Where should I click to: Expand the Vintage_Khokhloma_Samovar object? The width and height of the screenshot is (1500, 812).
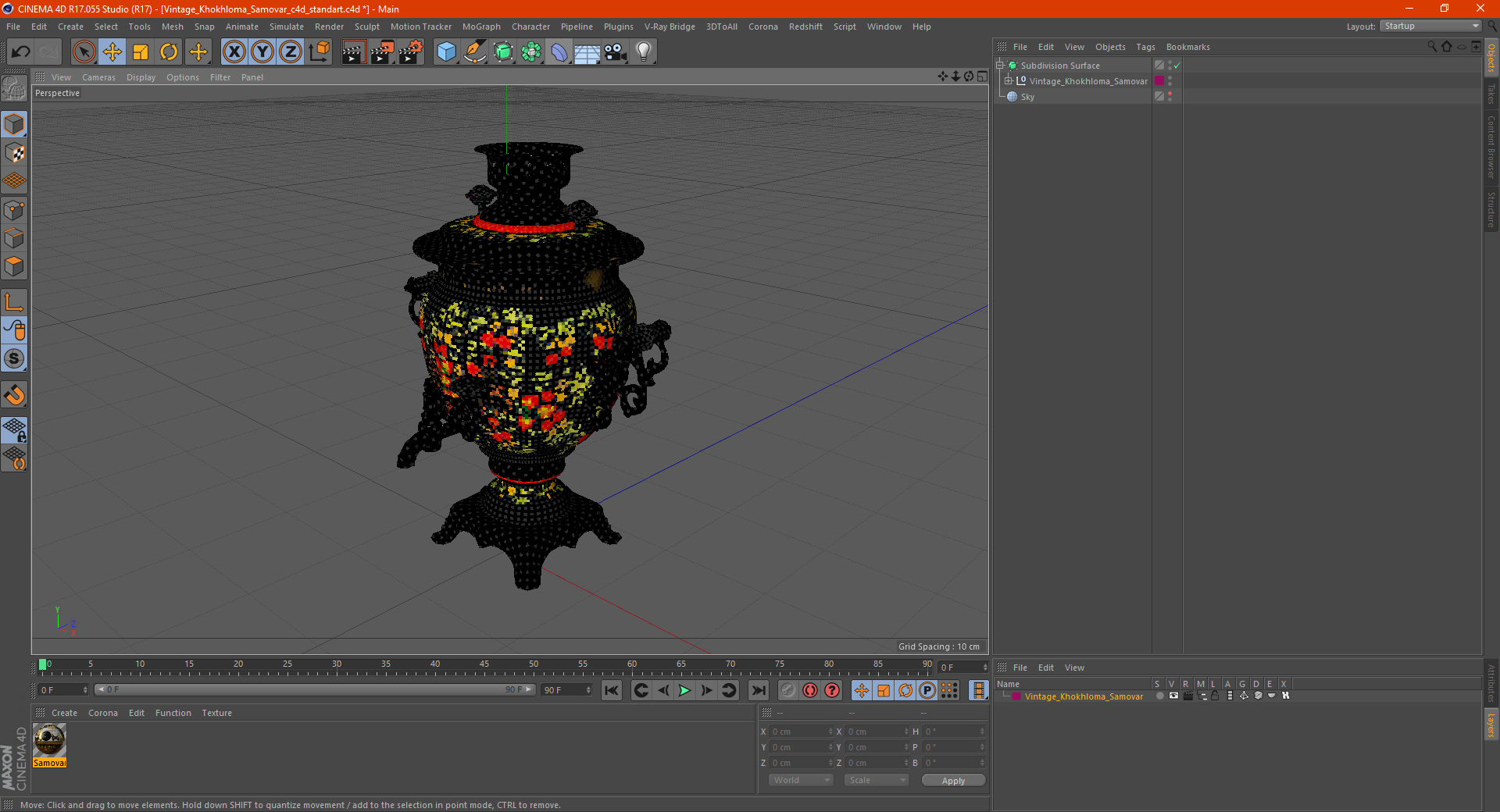(1009, 81)
